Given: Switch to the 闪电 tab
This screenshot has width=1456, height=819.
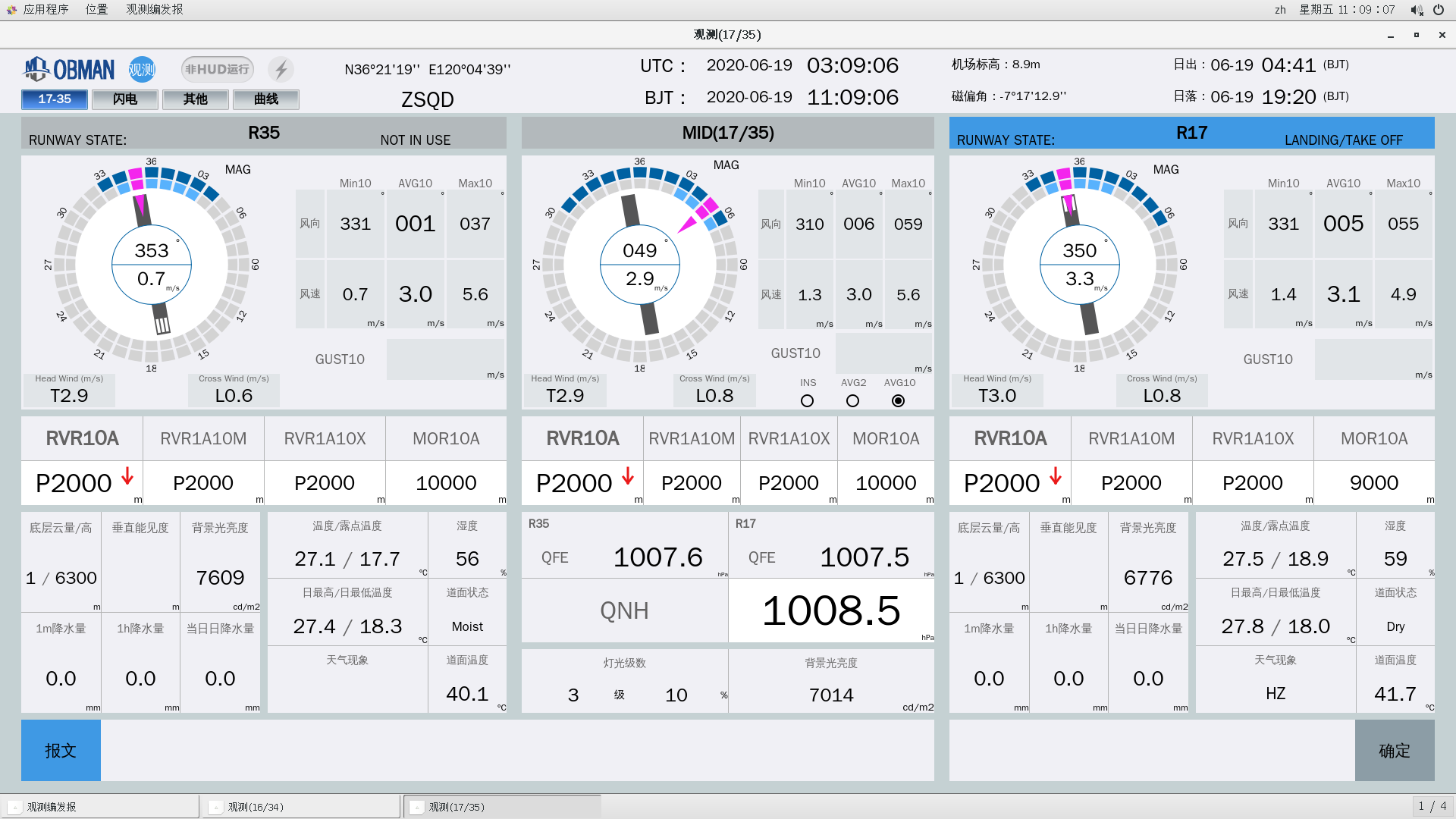Looking at the screenshot, I should (125, 99).
